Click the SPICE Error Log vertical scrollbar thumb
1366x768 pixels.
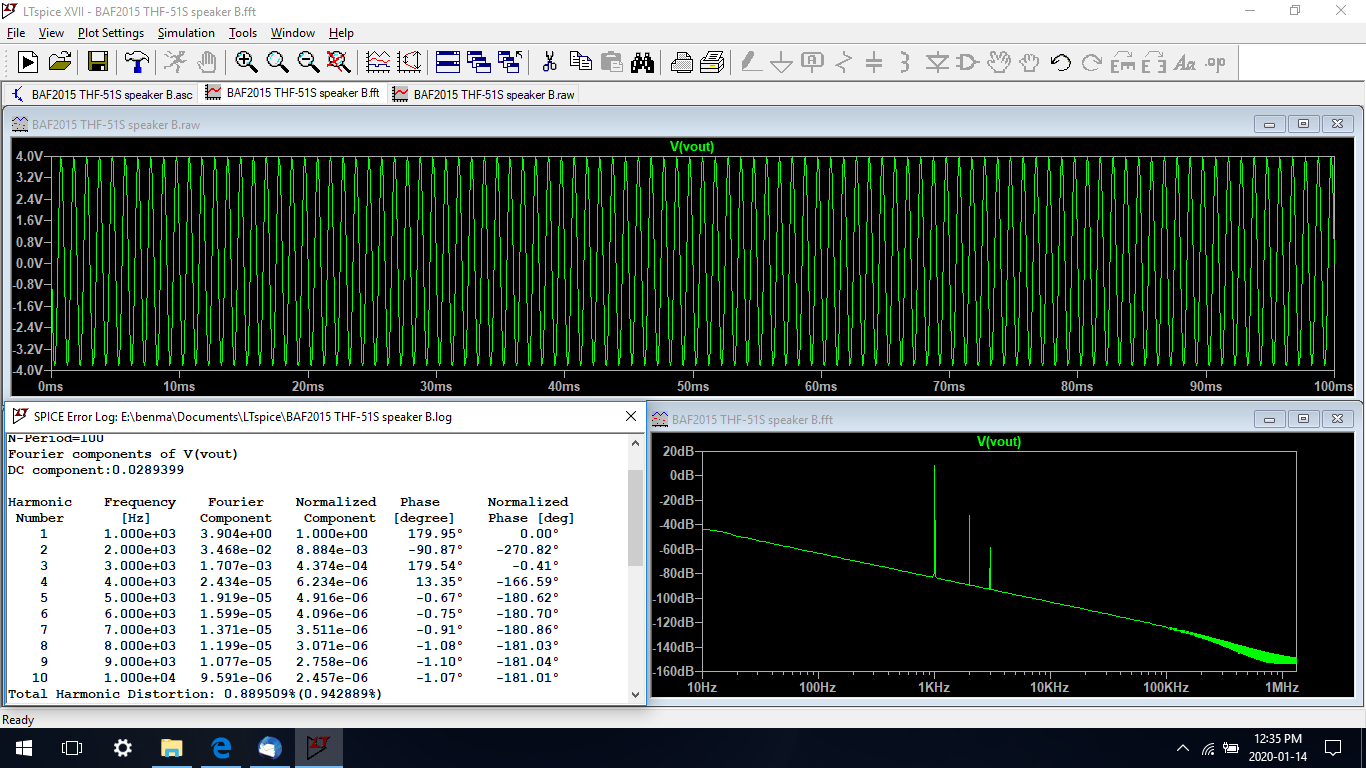(635, 517)
